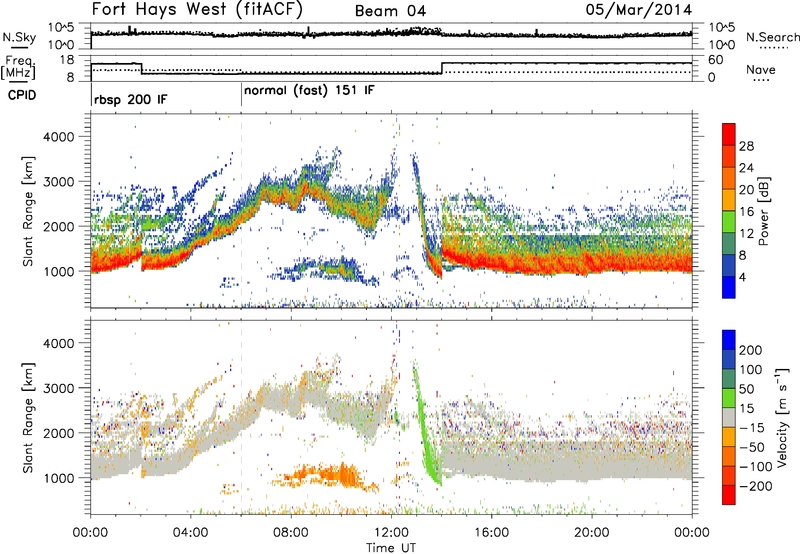800x554 pixels.
Task: Click the '28' tick on the power colorbar
Action: click(746, 146)
